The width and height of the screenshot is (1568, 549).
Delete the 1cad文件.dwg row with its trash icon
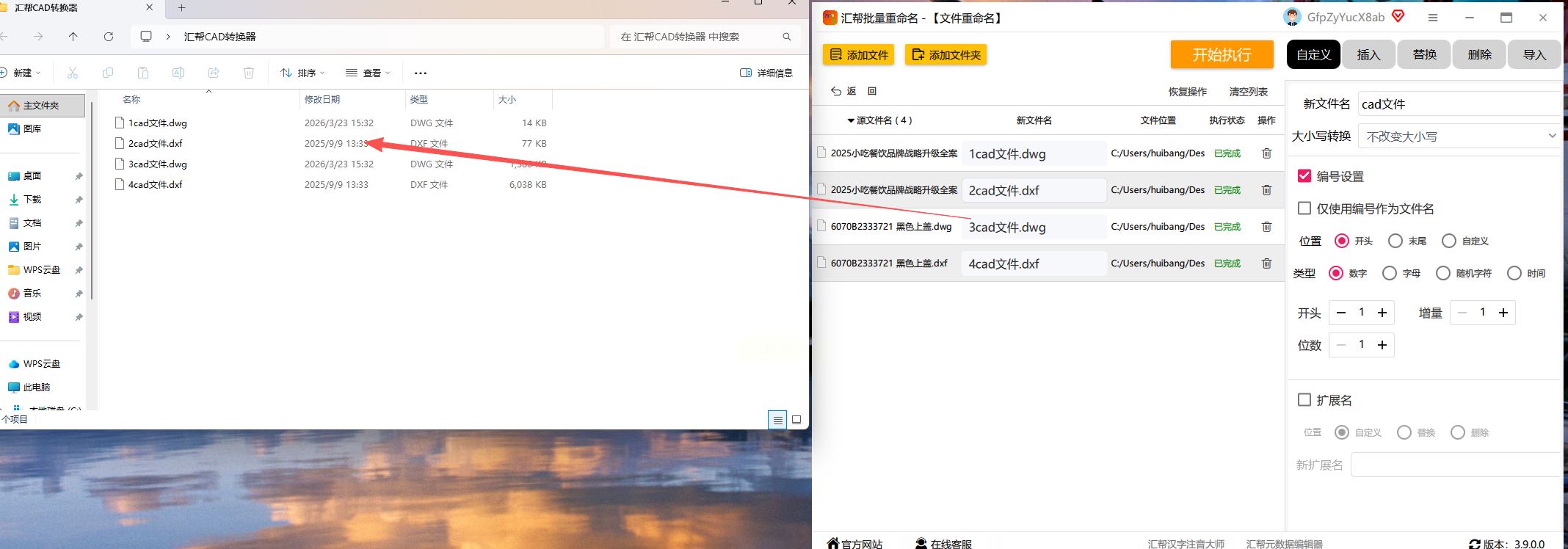[x=1266, y=153]
